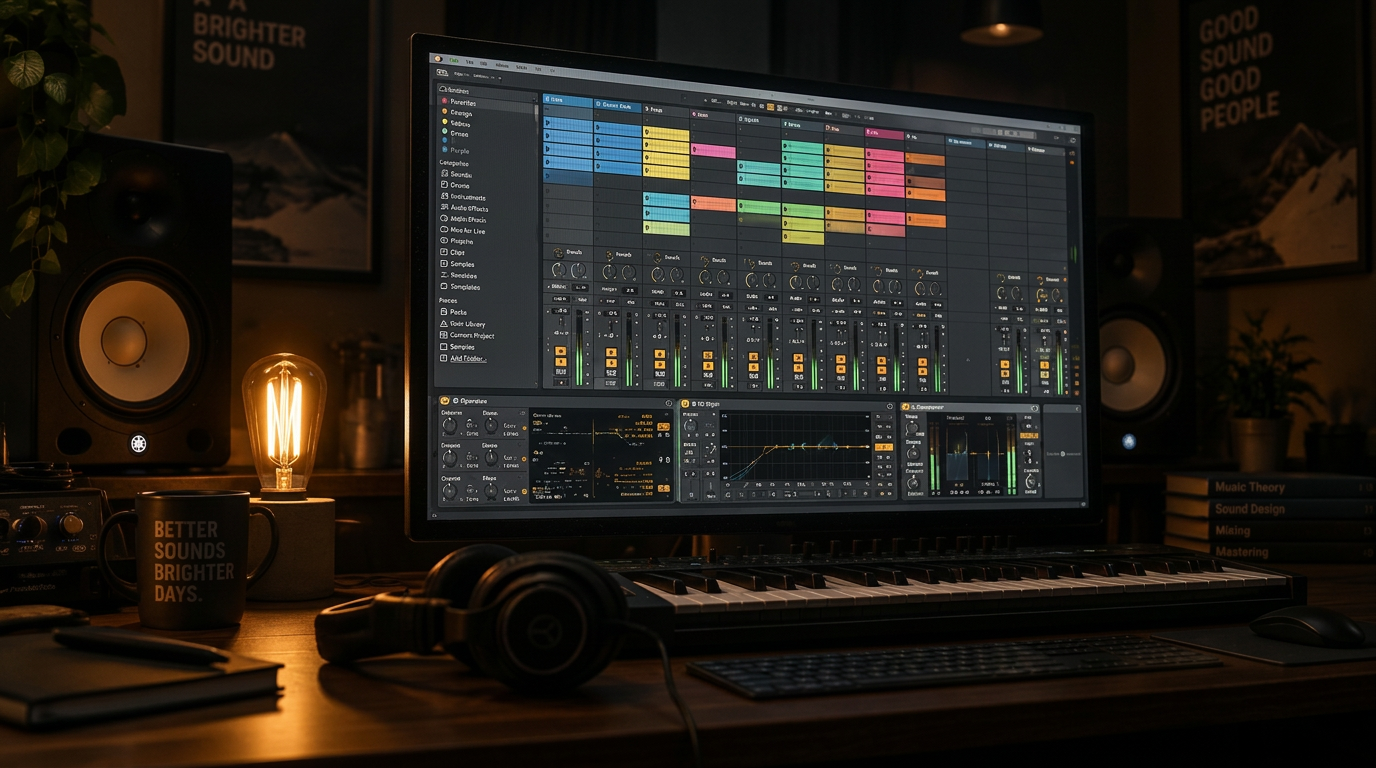Launch the lone pink clip in the fourth track
This screenshot has width=1376, height=768.
tap(714, 151)
